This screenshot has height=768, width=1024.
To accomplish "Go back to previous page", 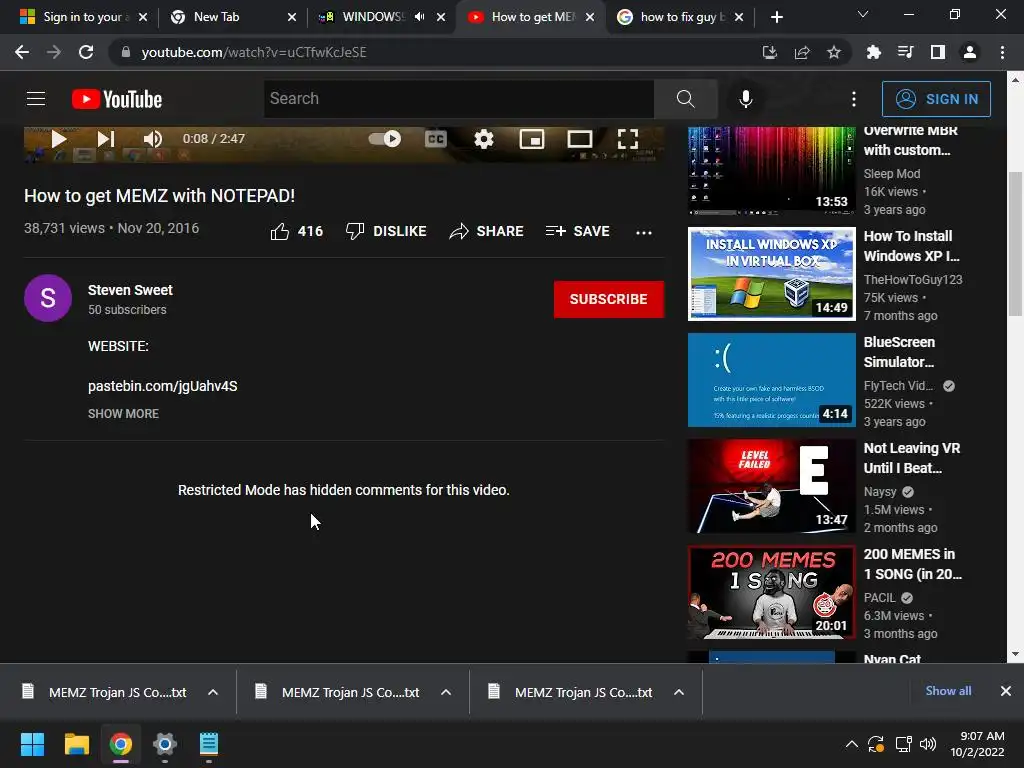I will pyautogui.click(x=22, y=52).
